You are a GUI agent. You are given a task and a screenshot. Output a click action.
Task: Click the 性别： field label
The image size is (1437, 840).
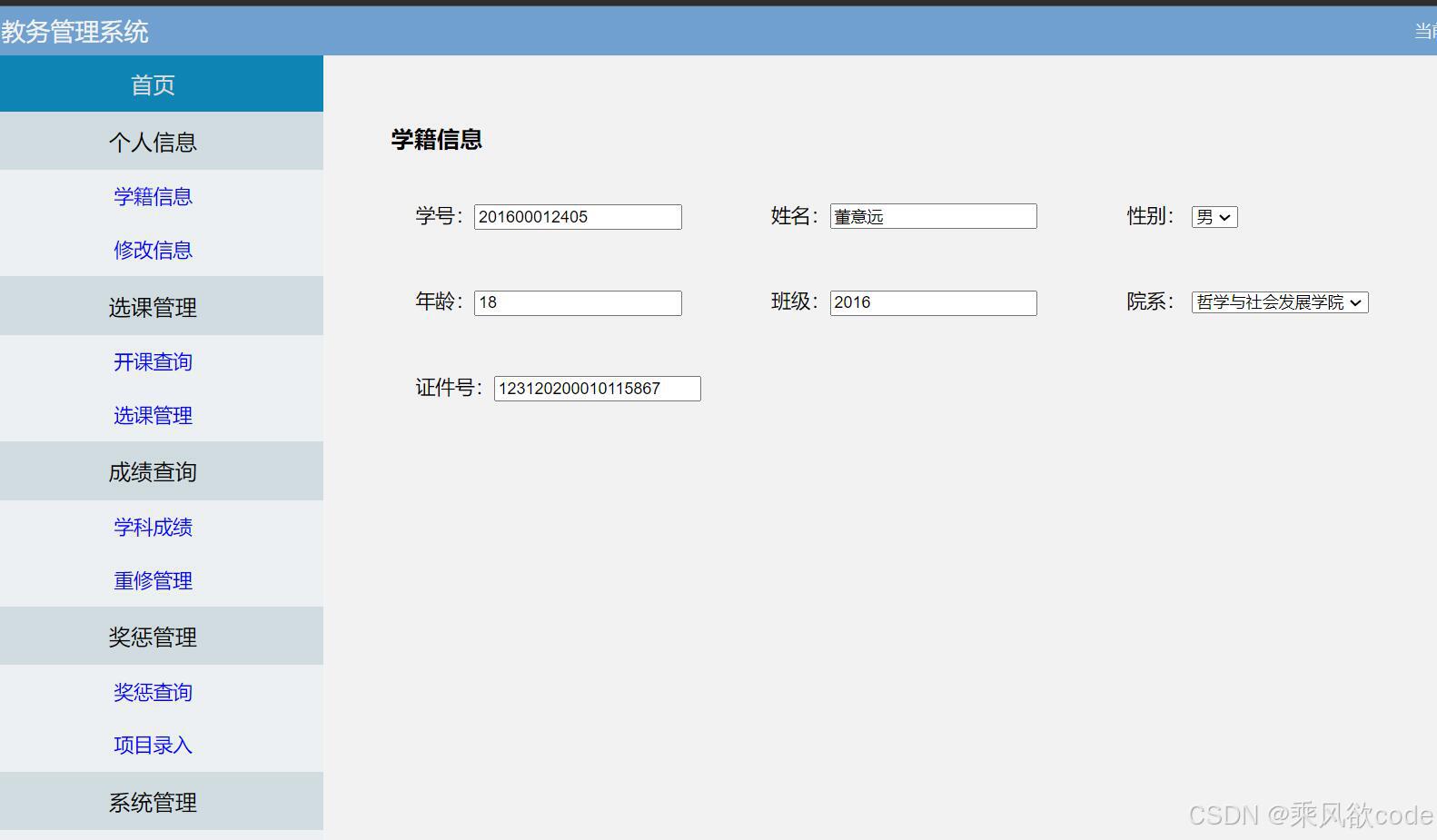[x=1152, y=216]
